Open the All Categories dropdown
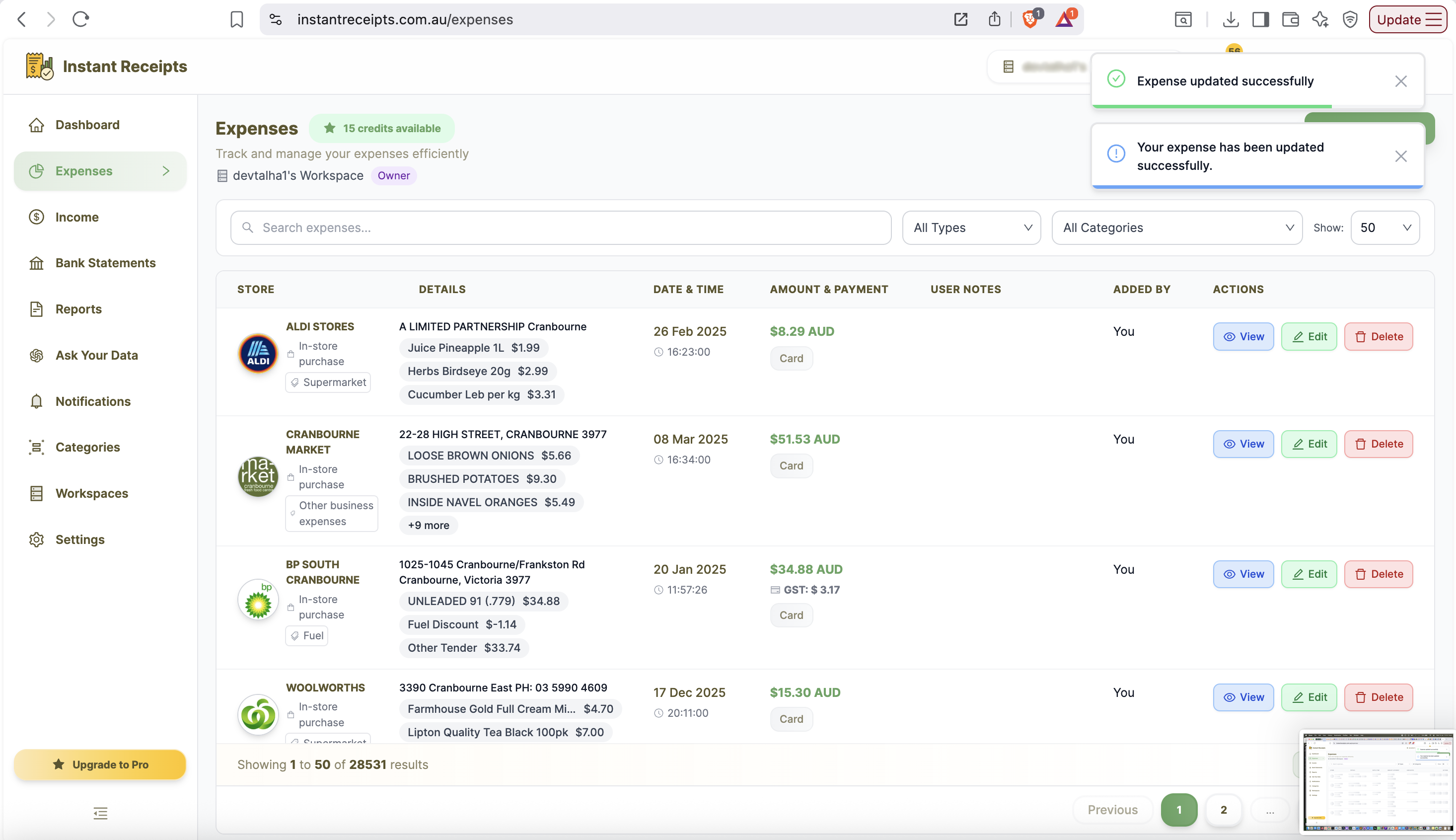 pyautogui.click(x=1177, y=228)
